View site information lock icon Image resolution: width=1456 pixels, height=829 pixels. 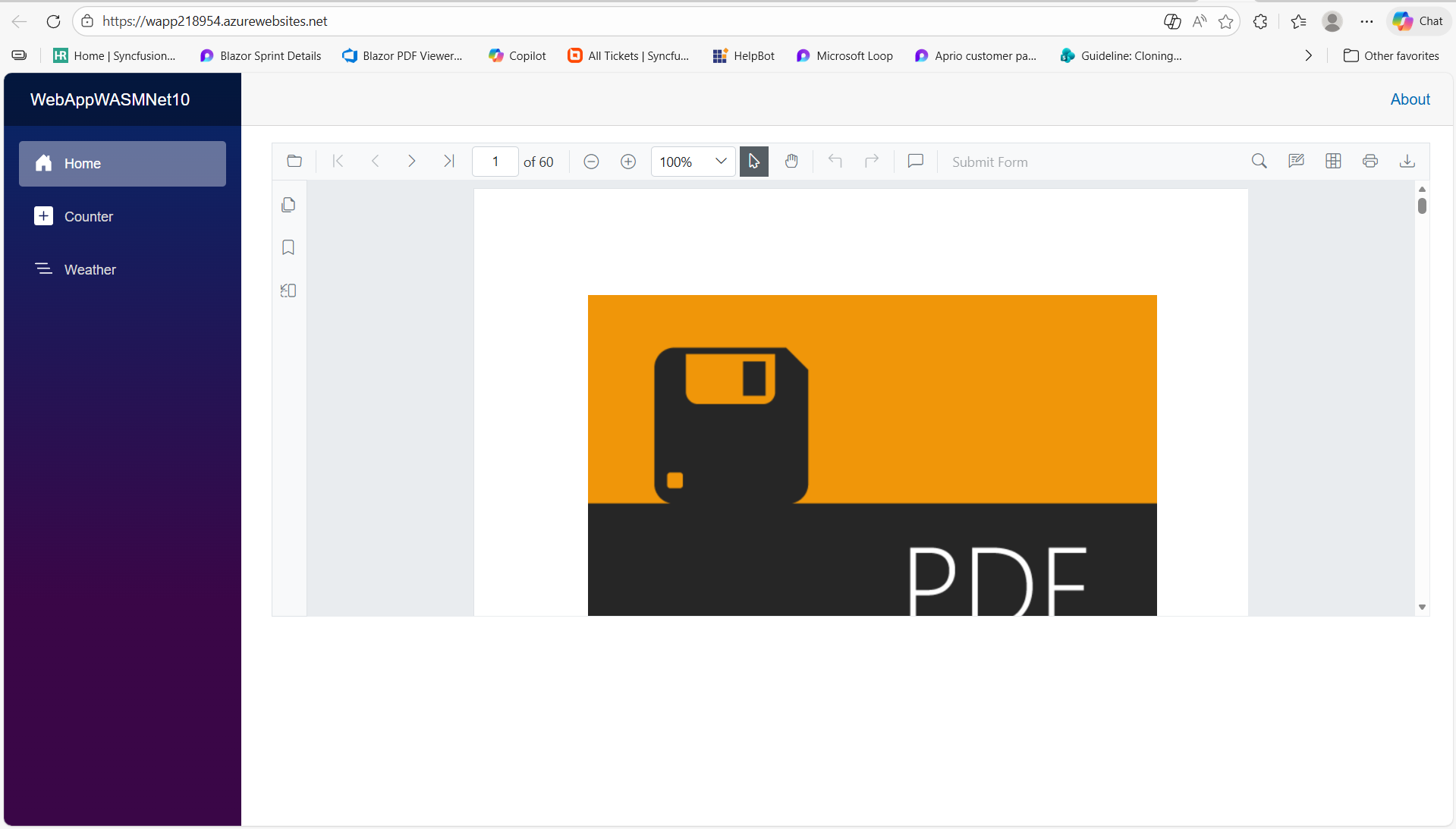[x=87, y=21]
